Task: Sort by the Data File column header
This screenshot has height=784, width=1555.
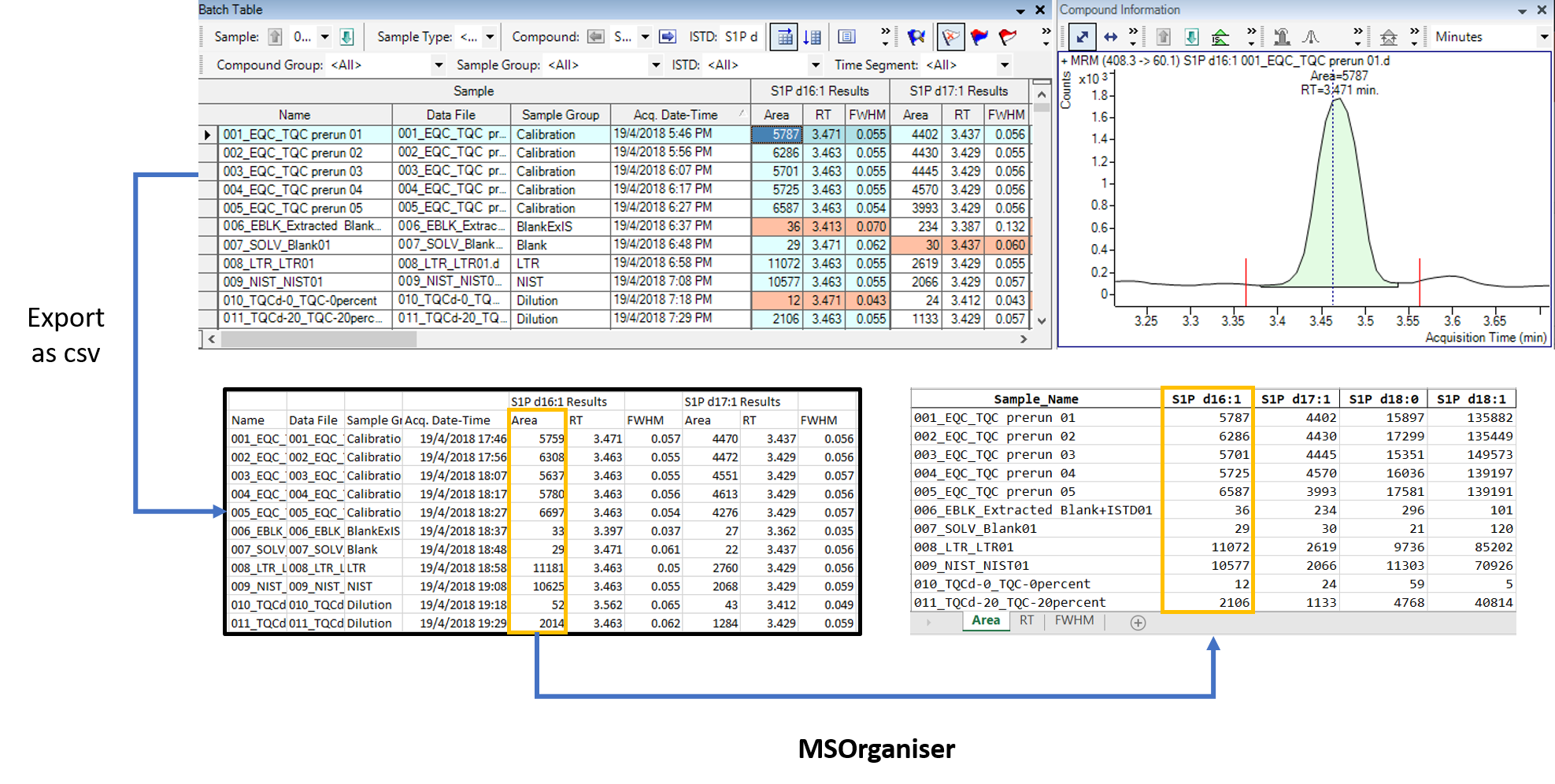Action: [x=451, y=115]
